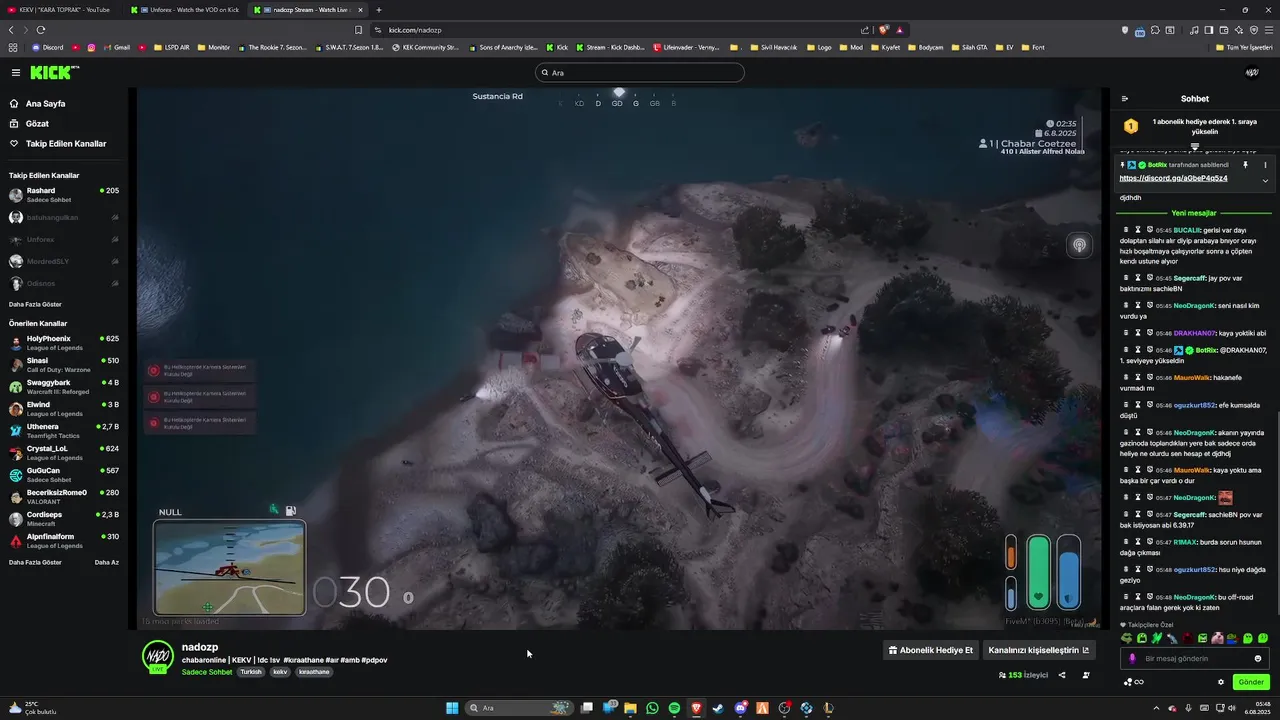Image resolution: width=1280 pixels, height=720 pixels.
Task: Expand the pinned BotRix message chevron
Action: (x=1265, y=181)
